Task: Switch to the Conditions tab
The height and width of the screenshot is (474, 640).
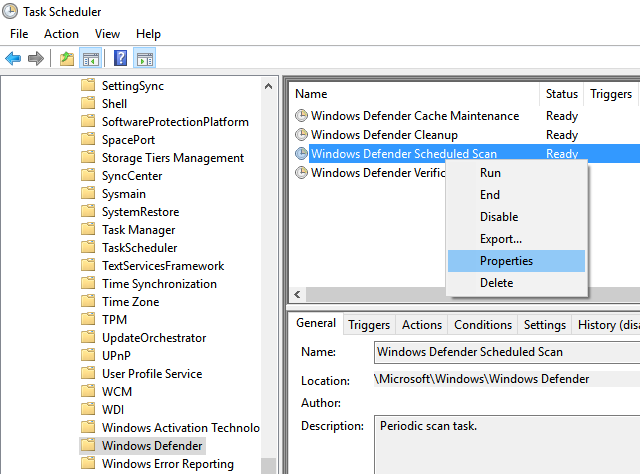Action: (483, 325)
